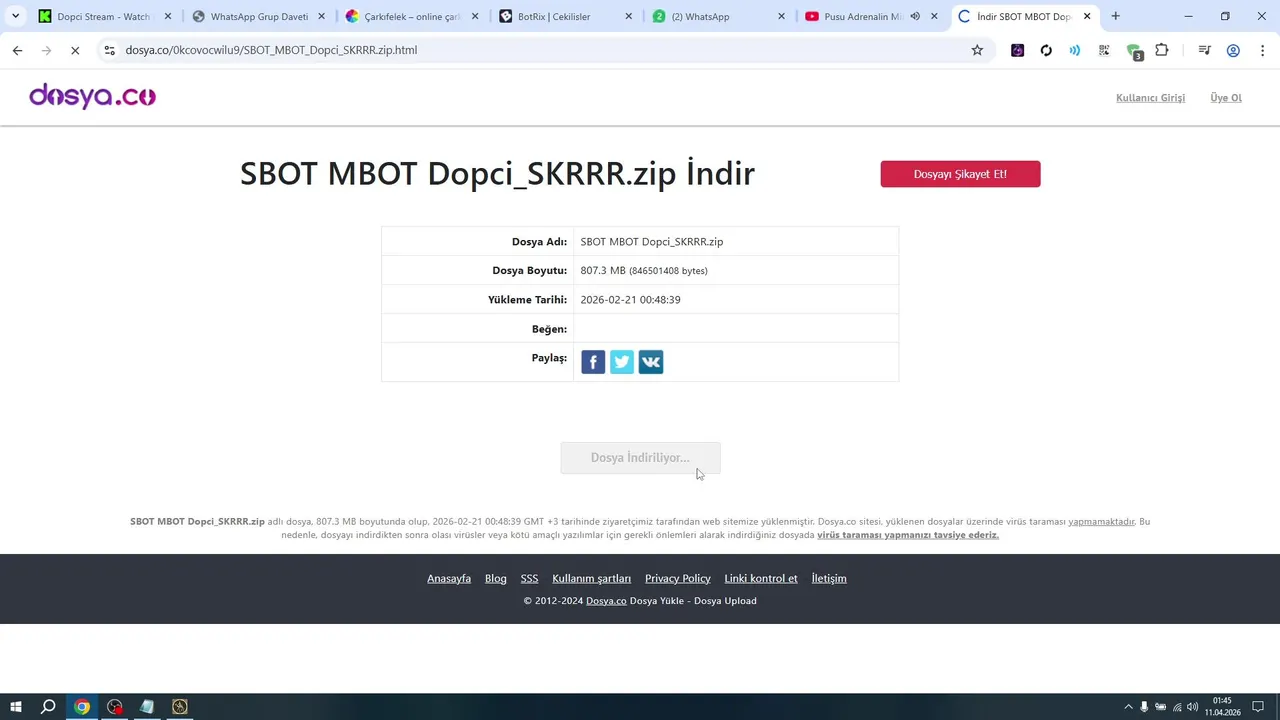Screen dimensions: 1280x720
Task: Bookmark this page with the star icon
Action: [977, 50]
